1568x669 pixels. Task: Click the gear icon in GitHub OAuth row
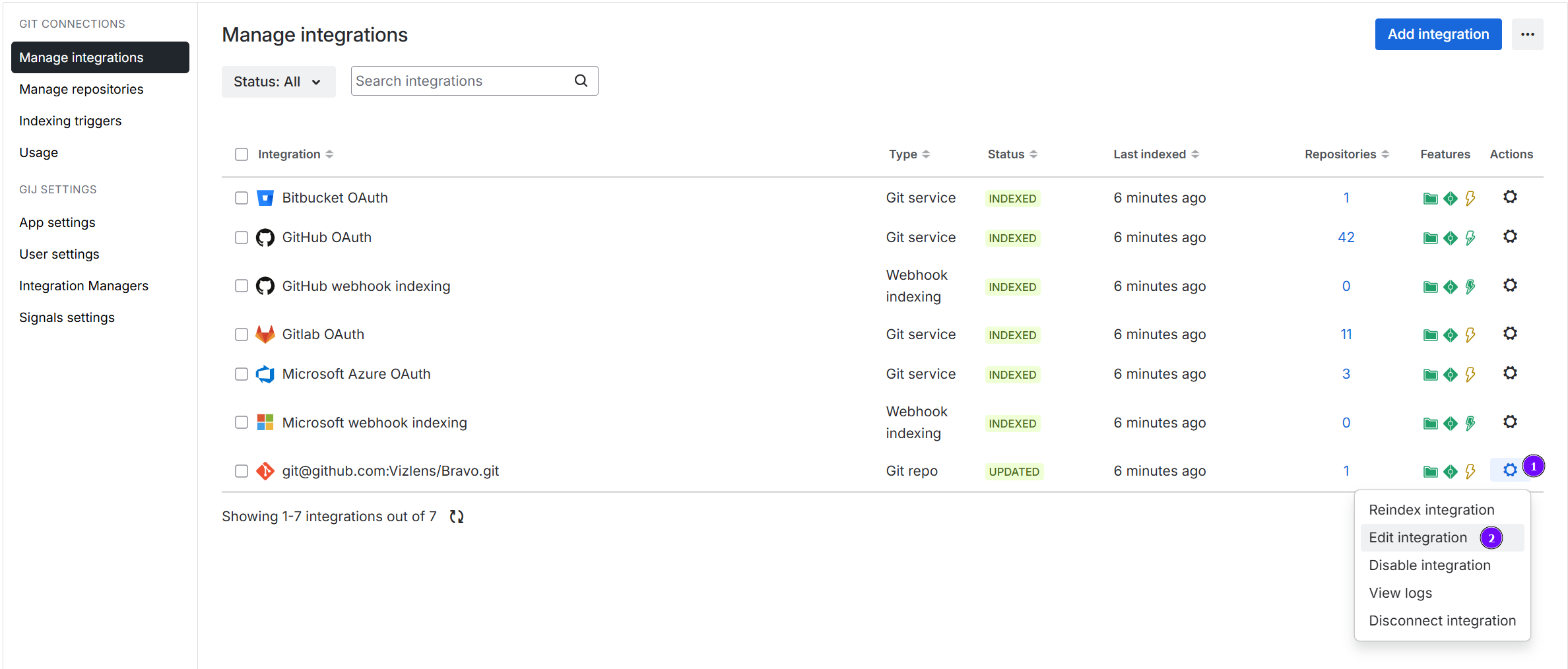click(x=1510, y=237)
